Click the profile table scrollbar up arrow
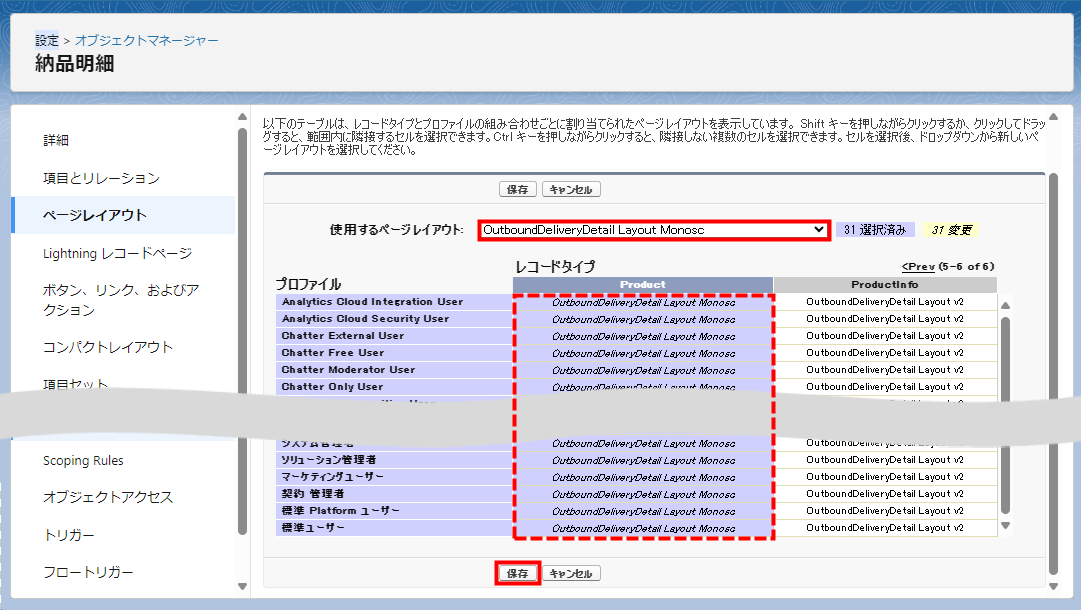The image size is (1081, 610). tap(1006, 306)
